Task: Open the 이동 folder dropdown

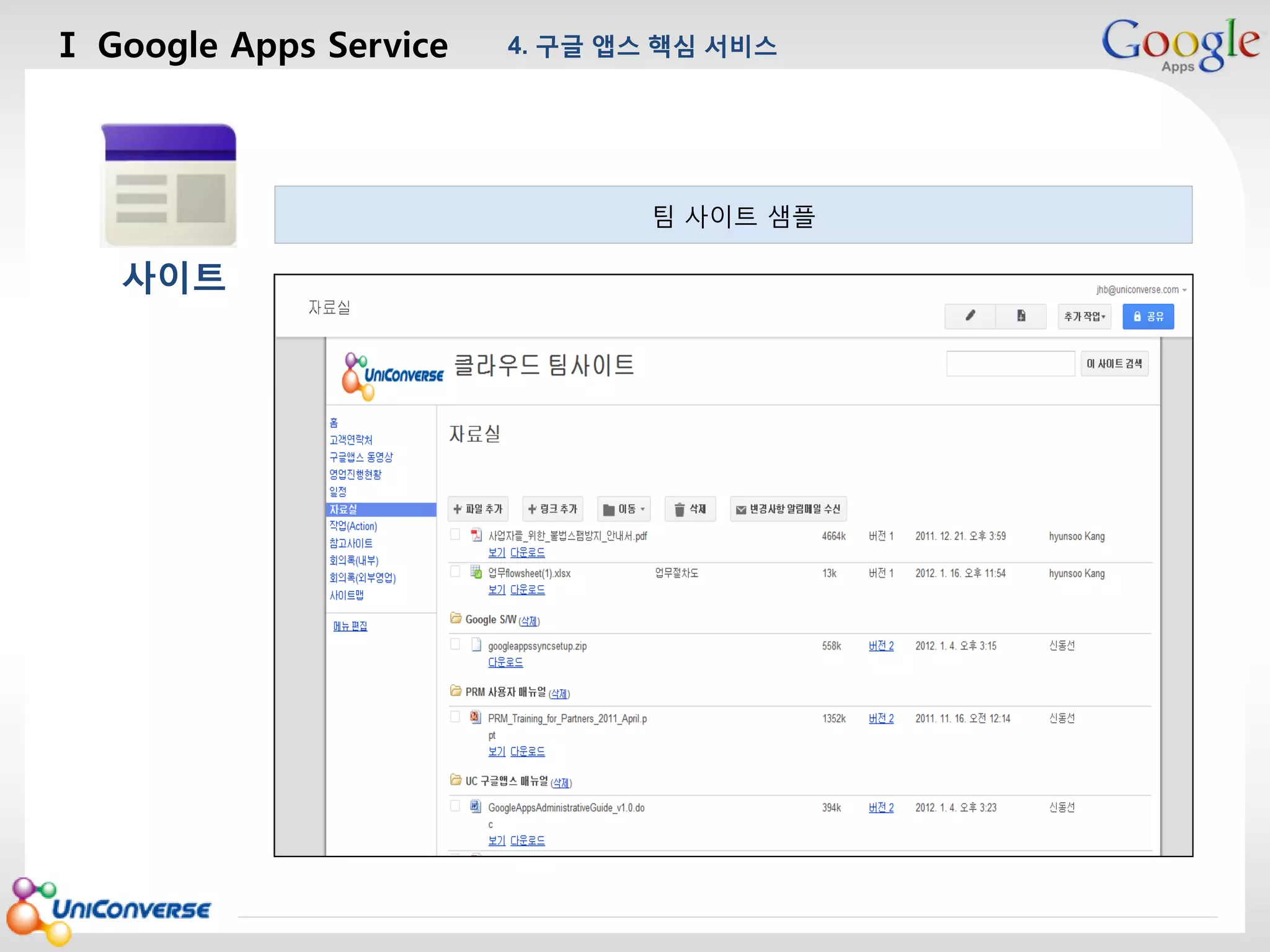Action: click(624, 509)
